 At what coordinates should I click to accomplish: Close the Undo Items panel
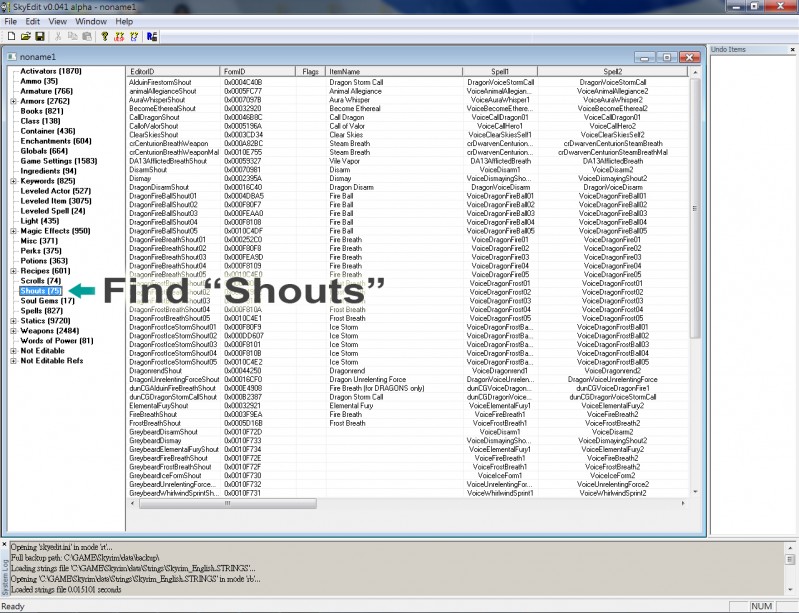(792, 49)
